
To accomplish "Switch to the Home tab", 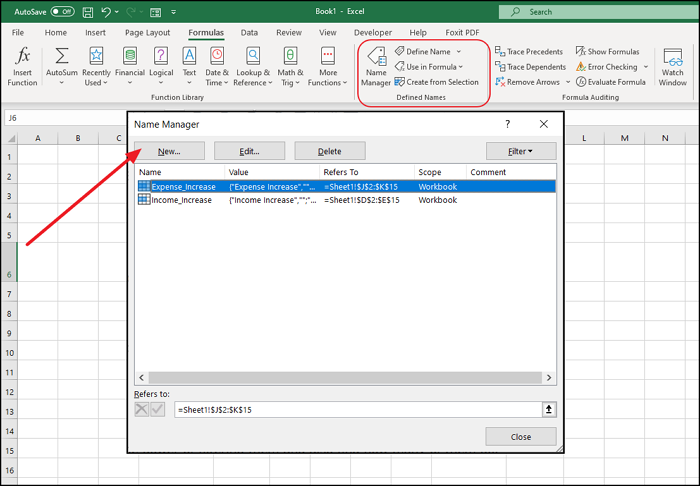I will pyautogui.click(x=56, y=33).
